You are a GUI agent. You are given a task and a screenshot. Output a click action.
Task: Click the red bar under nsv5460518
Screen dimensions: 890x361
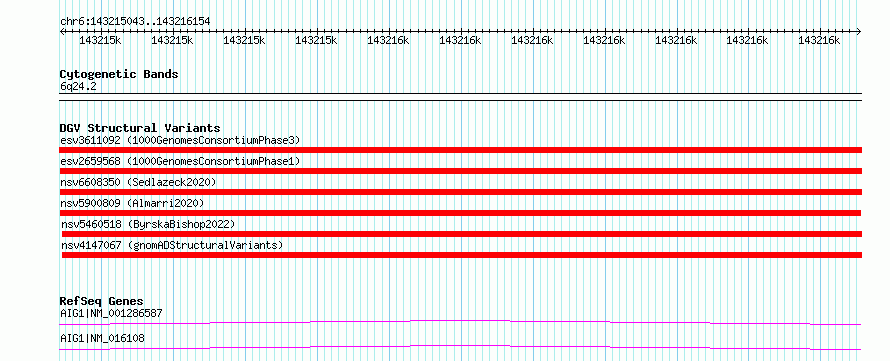pyautogui.click(x=462, y=234)
